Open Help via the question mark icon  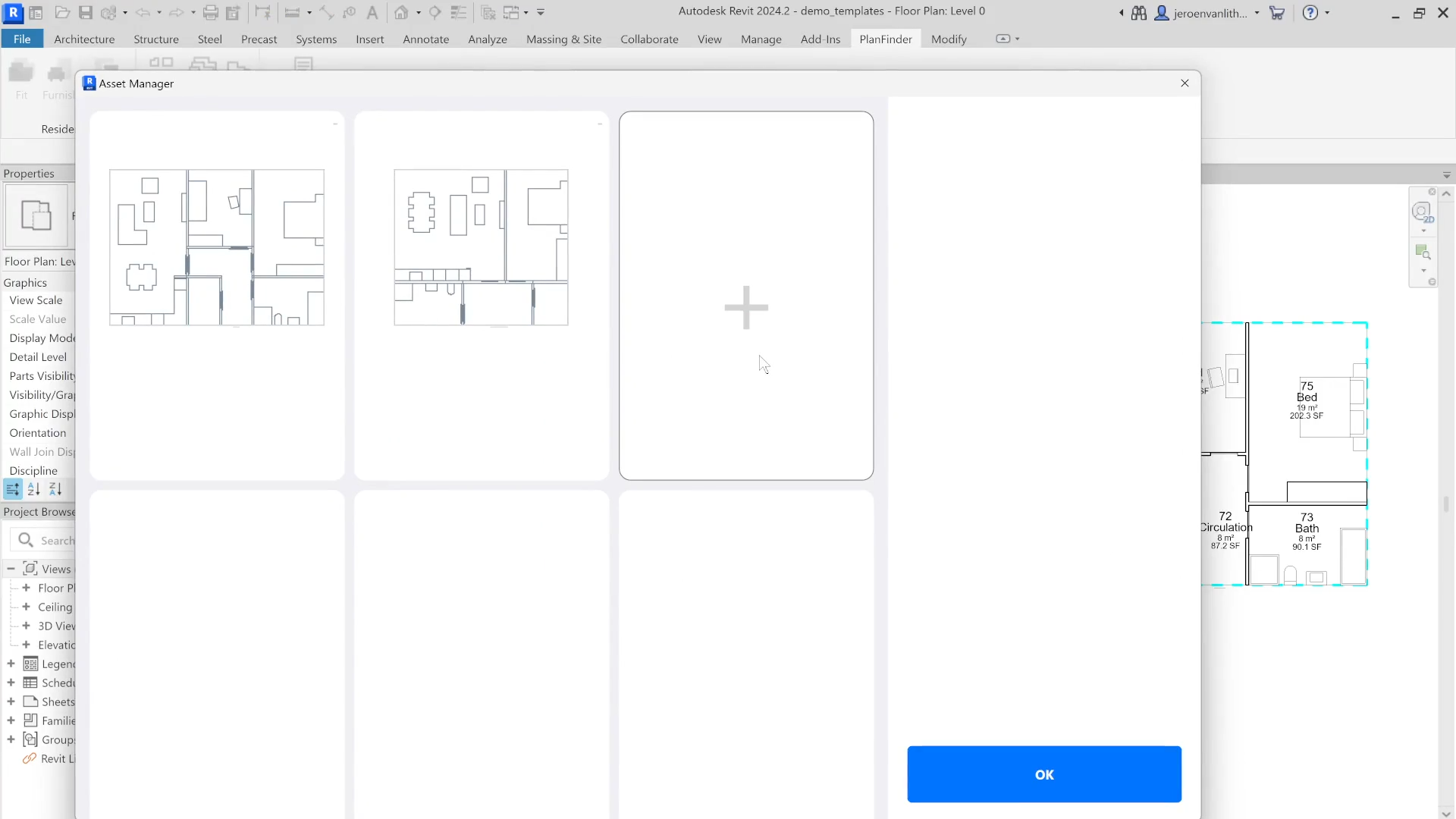1310,12
